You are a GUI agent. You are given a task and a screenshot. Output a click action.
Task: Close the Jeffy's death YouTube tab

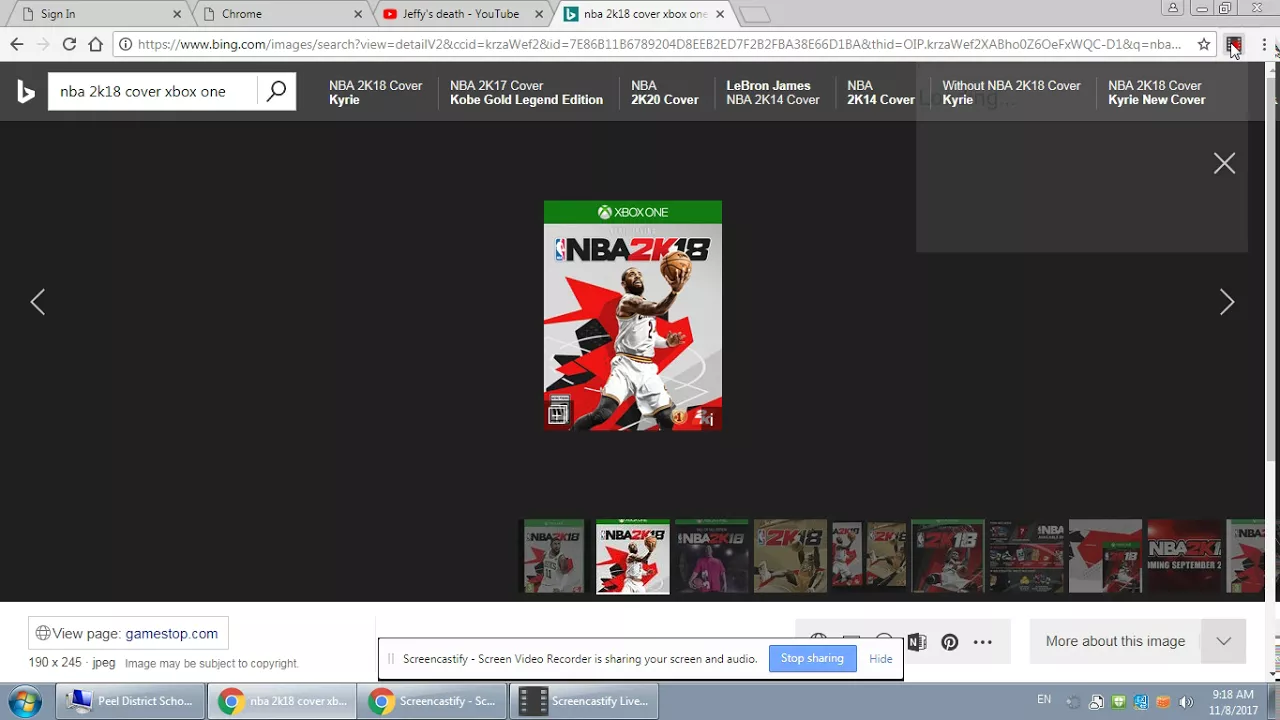539,14
